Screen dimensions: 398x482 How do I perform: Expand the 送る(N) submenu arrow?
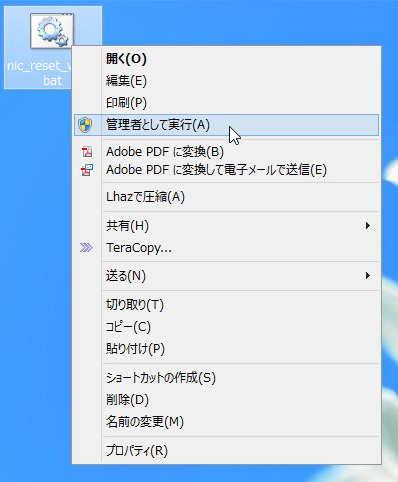(x=368, y=276)
